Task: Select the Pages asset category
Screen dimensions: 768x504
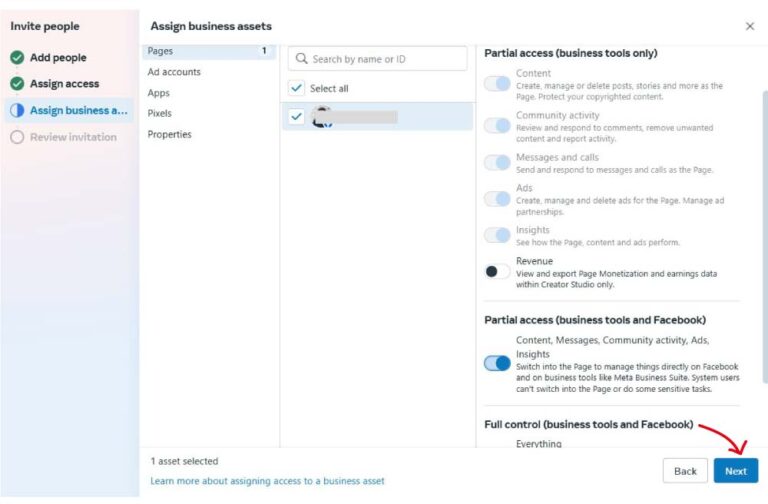Action: (x=209, y=51)
